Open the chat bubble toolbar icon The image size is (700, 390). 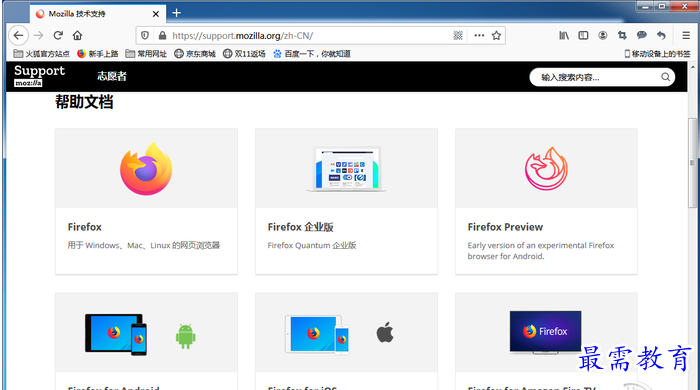[x=642, y=35]
